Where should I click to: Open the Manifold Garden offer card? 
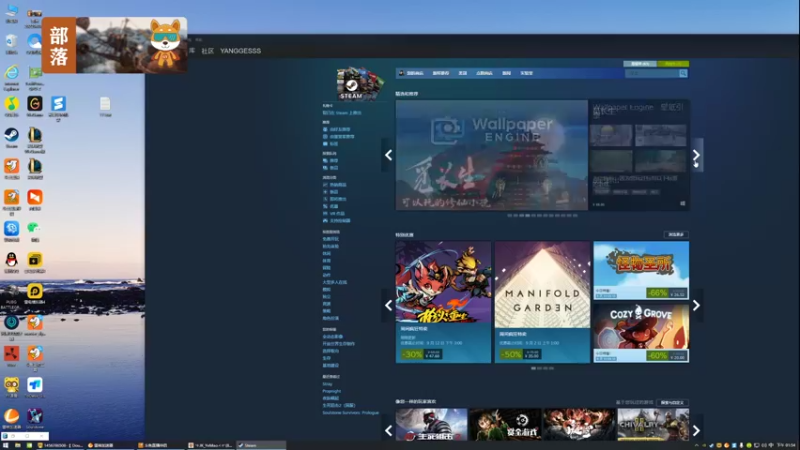(542, 302)
